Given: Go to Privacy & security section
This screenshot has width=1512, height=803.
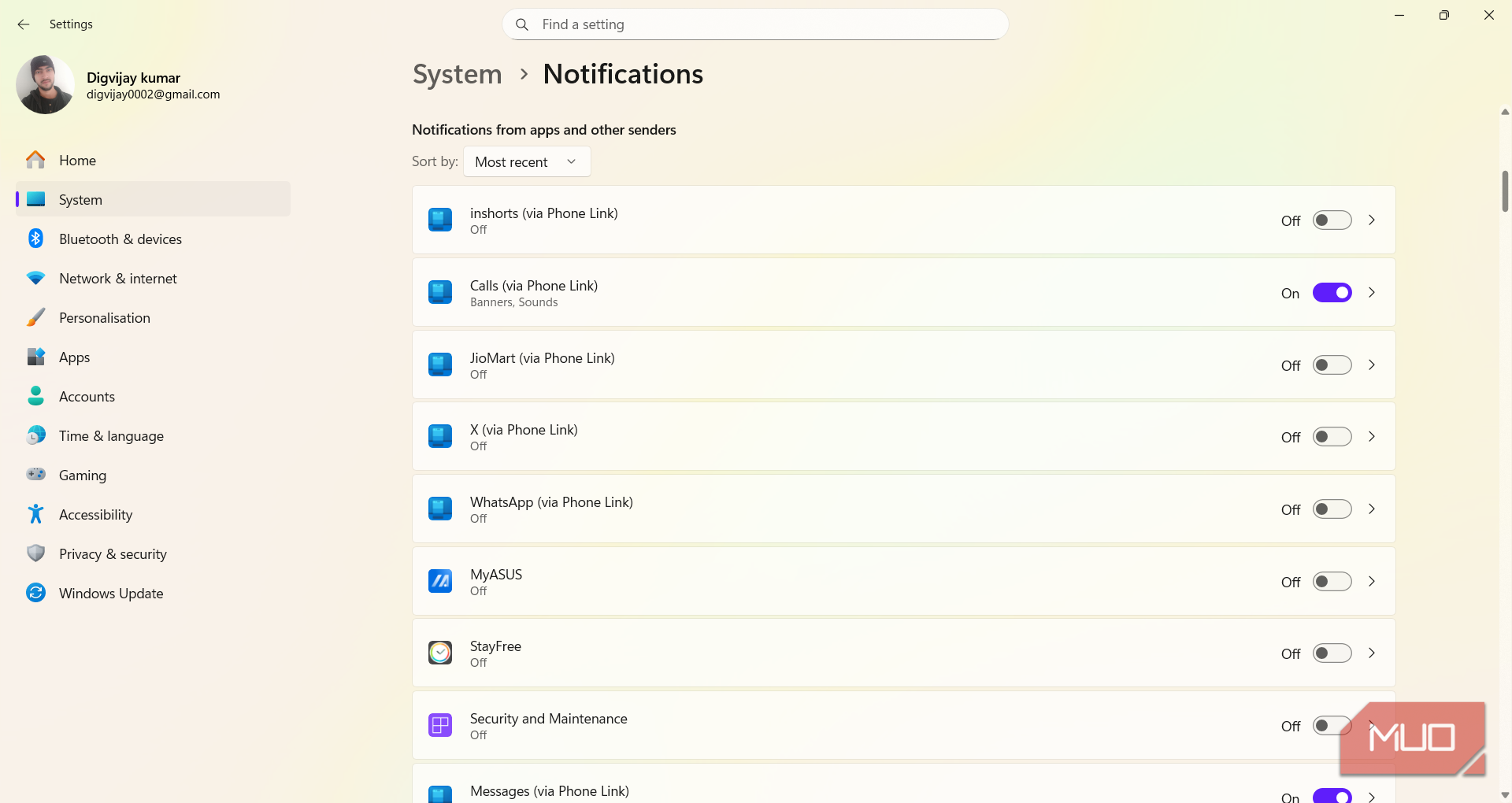Looking at the screenshot, I should pyautogui.click(x=153, y=553).
